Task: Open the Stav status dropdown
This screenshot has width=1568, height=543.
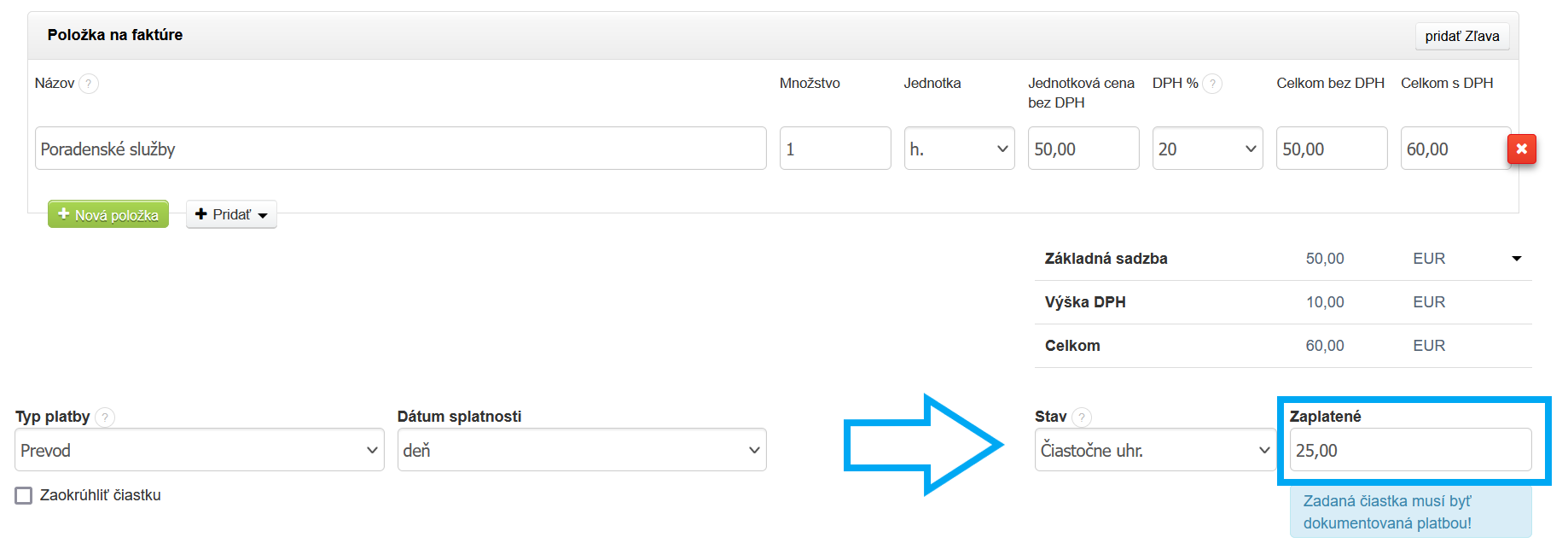Action: 1155,450
